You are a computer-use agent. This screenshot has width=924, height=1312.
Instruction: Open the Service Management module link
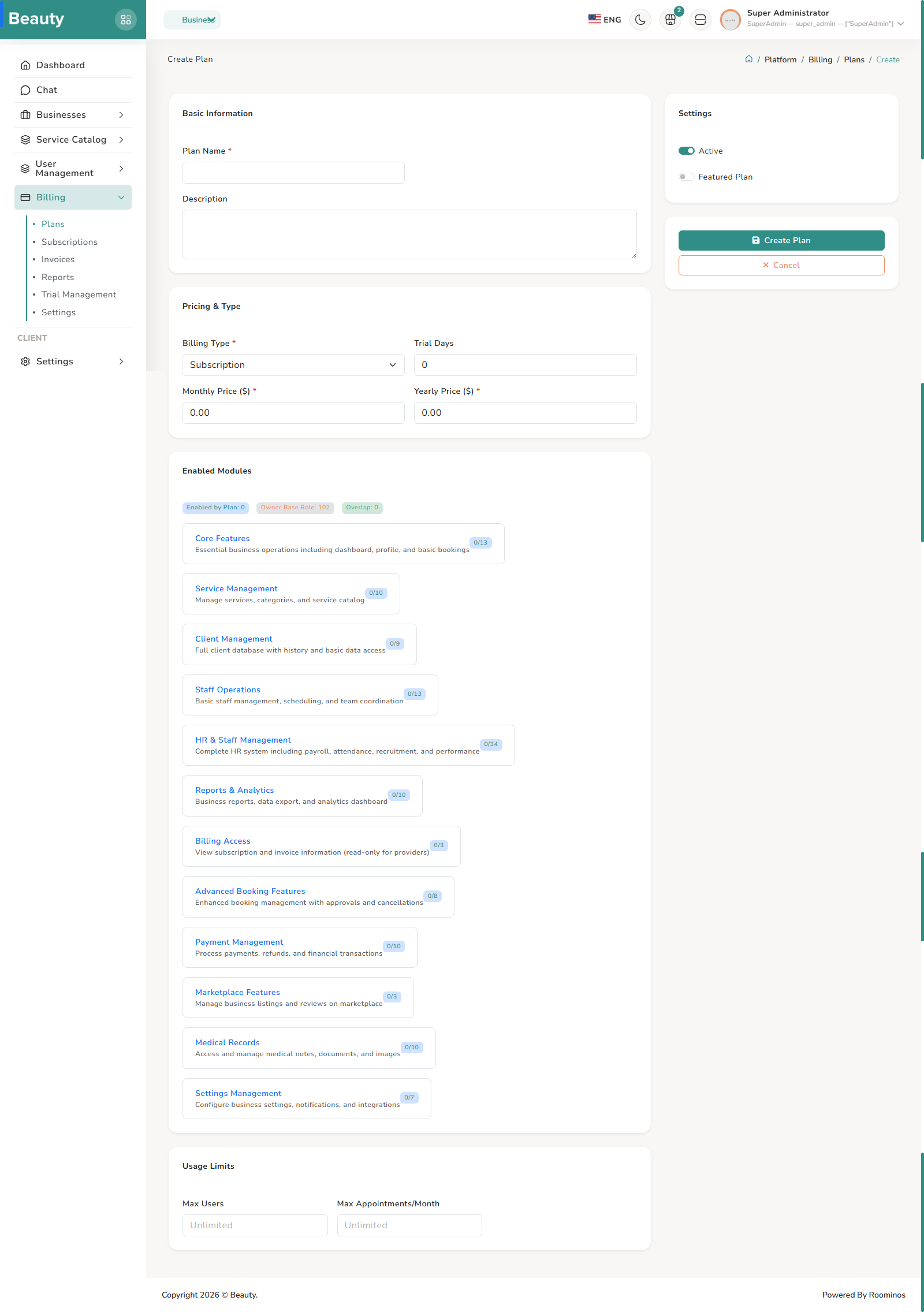236,588
